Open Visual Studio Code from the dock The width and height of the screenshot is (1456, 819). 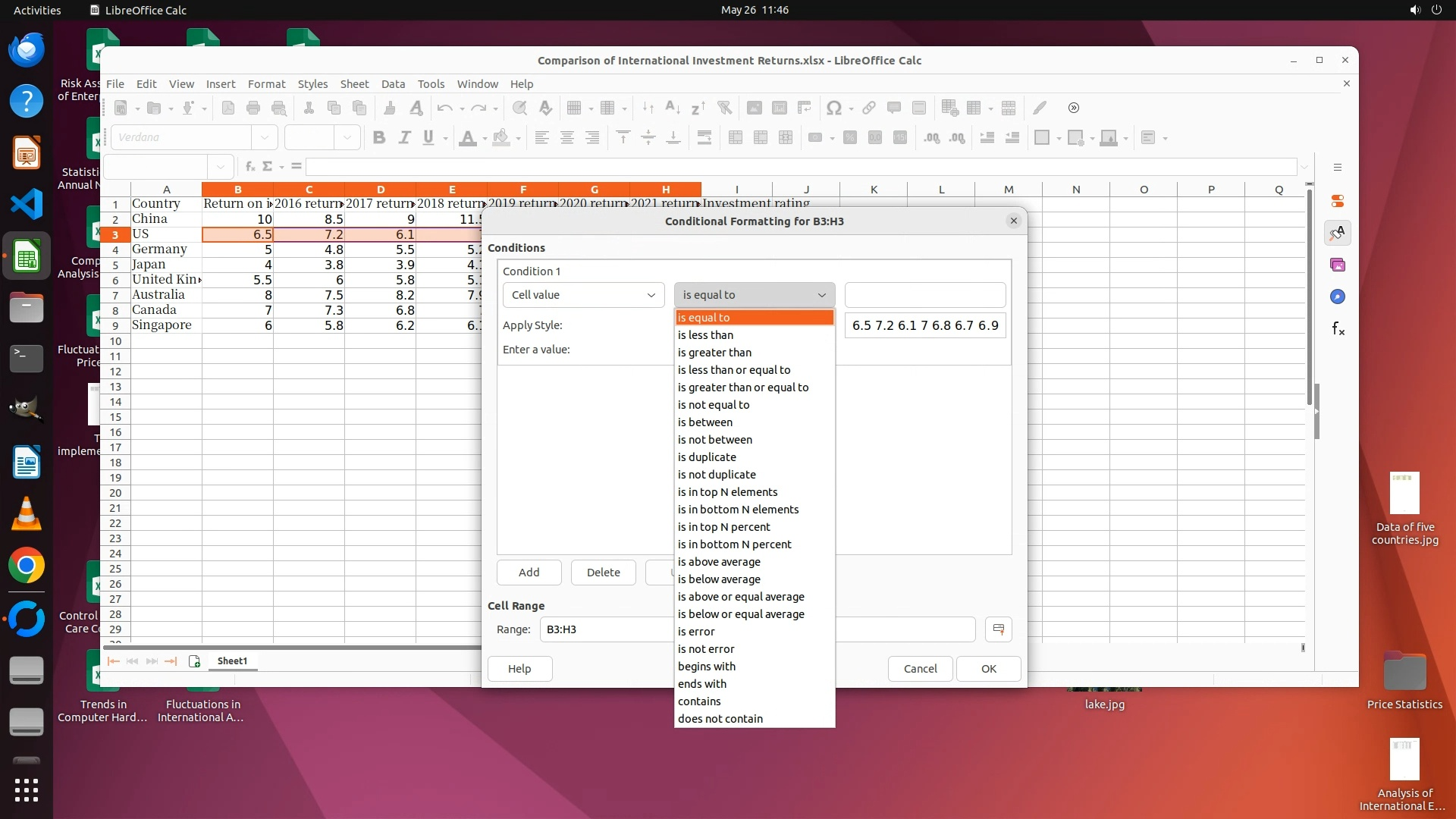(27, 204)
